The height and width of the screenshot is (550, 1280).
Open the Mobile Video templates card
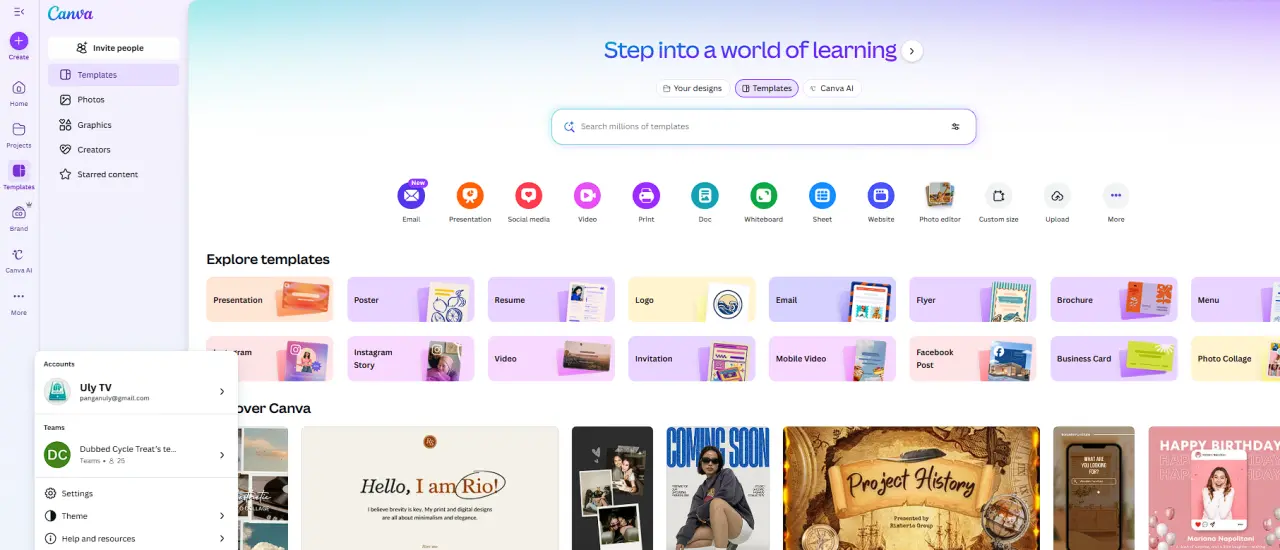pos(833,358)
